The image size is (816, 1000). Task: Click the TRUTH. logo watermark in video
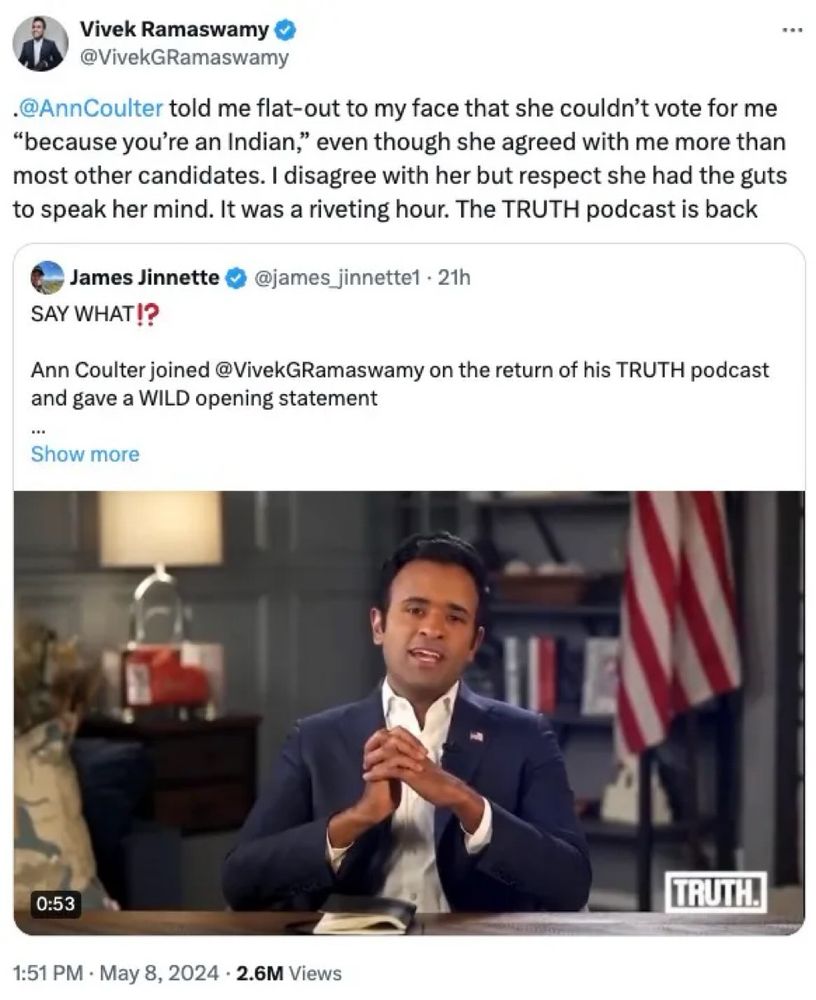(716, 893)
